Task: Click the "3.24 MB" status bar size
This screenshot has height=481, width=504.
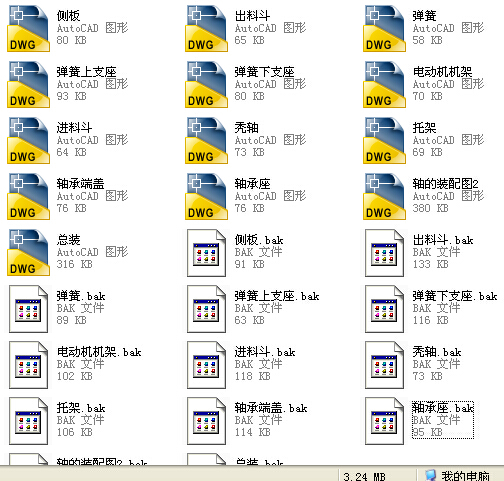Action: (364, 476)
